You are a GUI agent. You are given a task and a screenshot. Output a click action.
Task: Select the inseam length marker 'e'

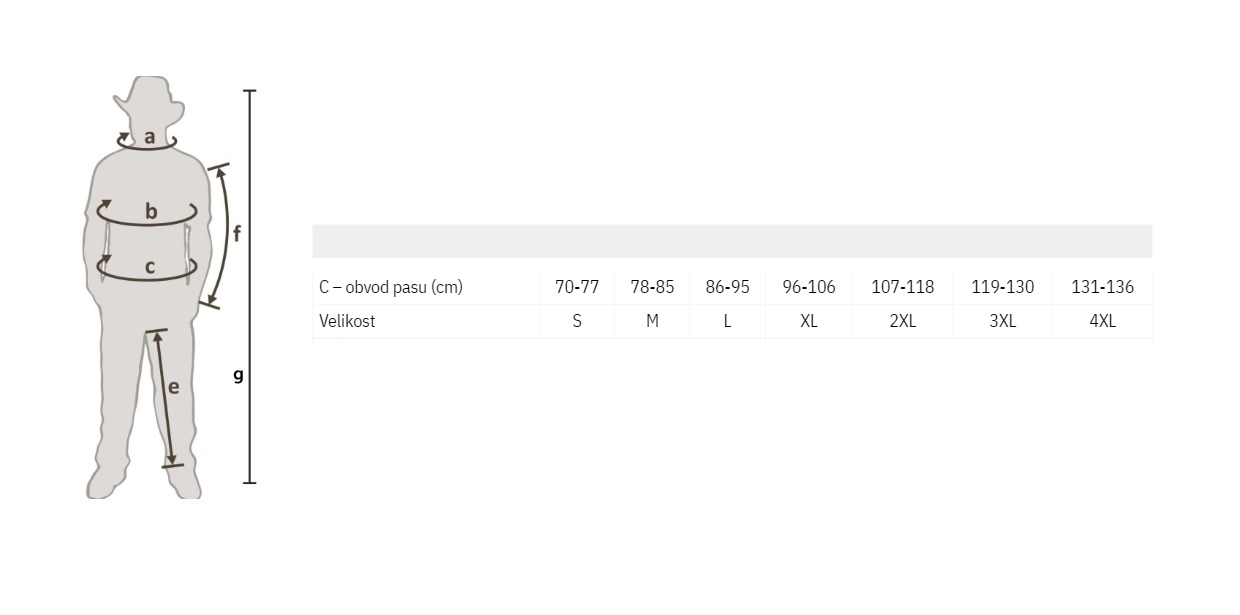click(x=173, y=387)
